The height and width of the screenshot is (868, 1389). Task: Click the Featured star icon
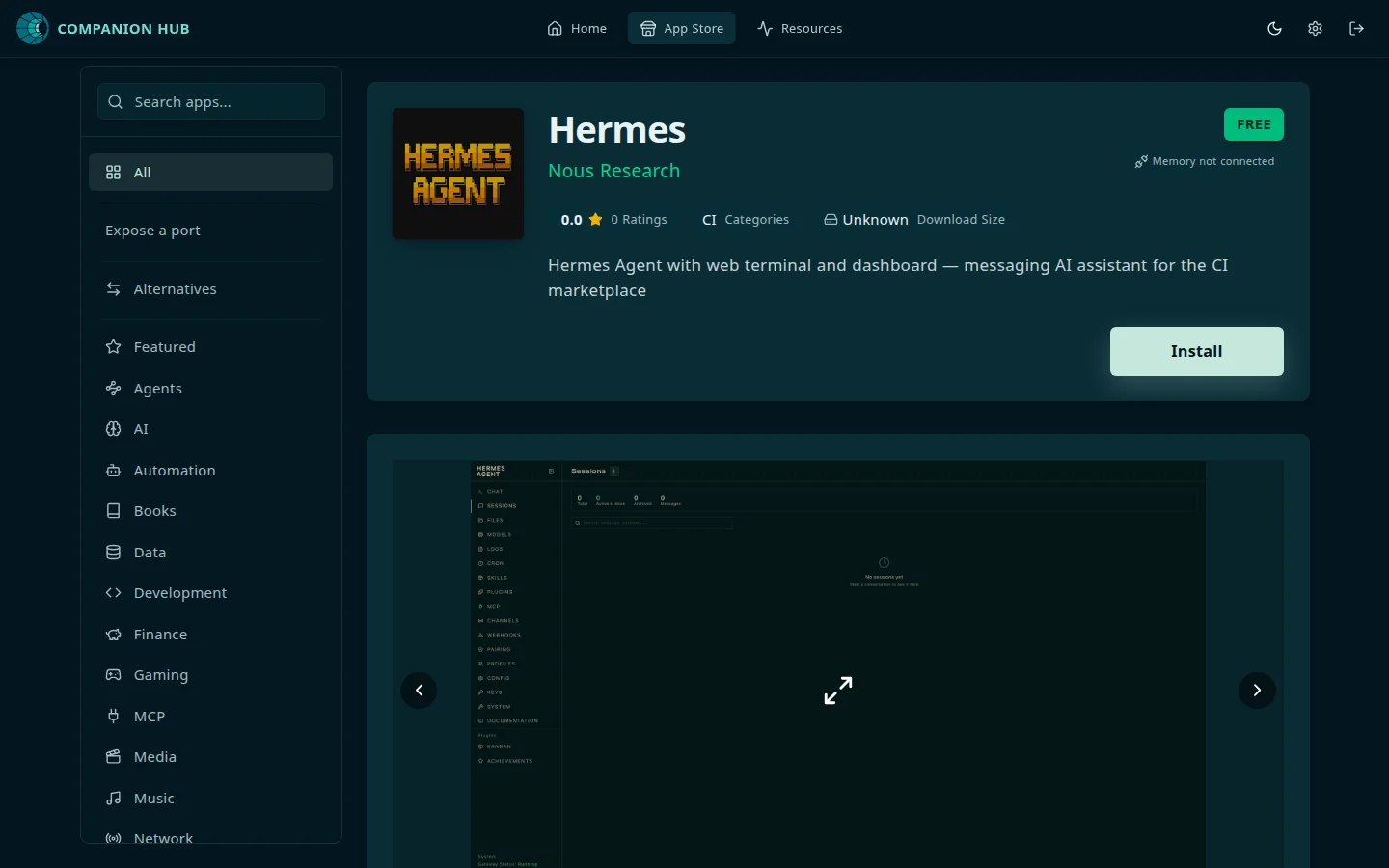[113, 346]
